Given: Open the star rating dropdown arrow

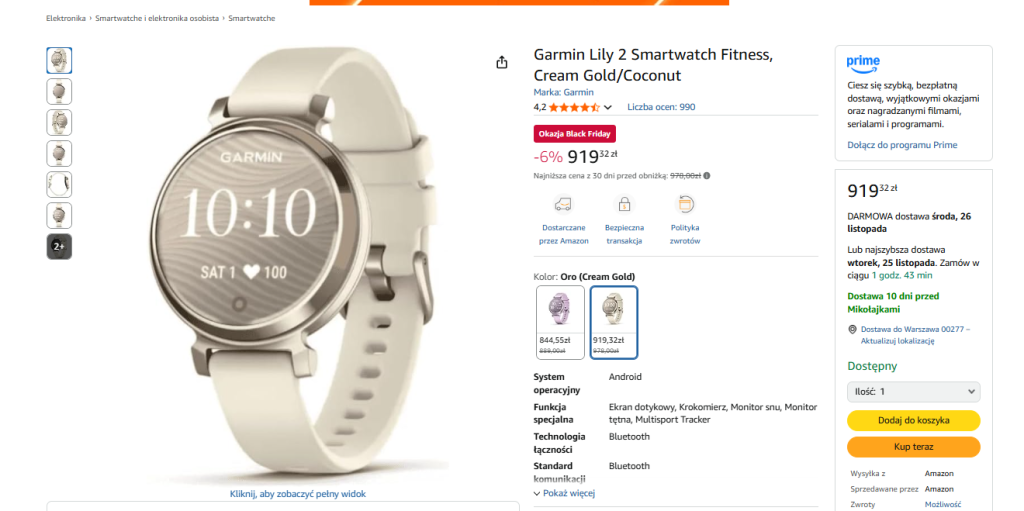Looking at the screenshot, I should click(608, 108).
